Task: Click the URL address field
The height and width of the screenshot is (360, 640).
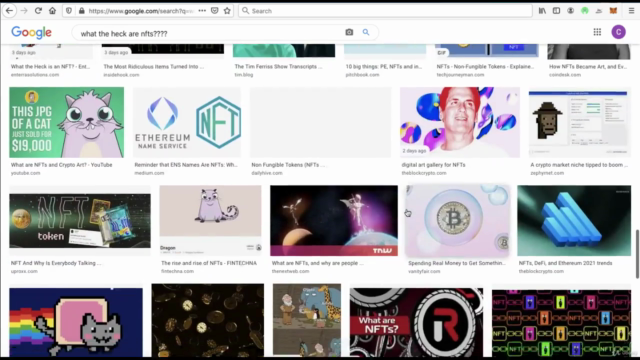Action: (x=141, y=11)
